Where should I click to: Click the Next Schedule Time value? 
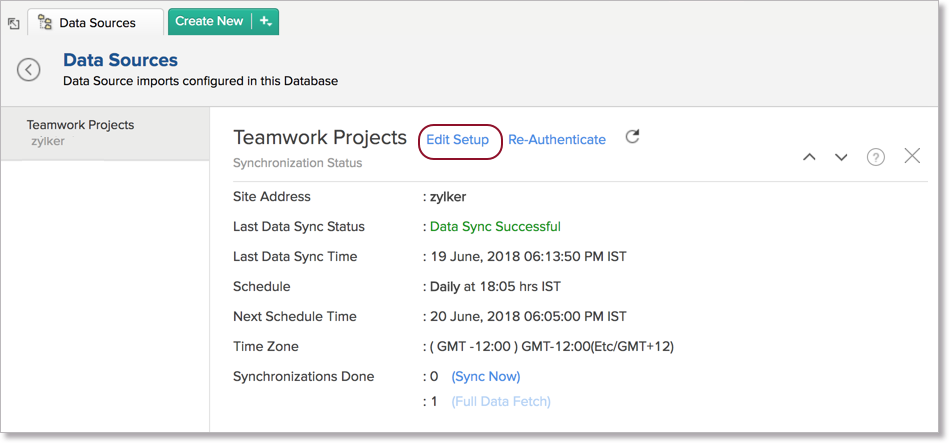tap(528, 317)
